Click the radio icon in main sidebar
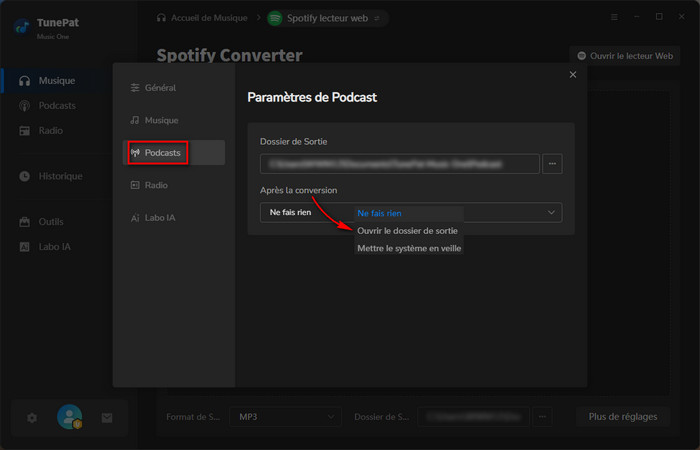Screen dimensions: 700x450 (x=25, y=131)
